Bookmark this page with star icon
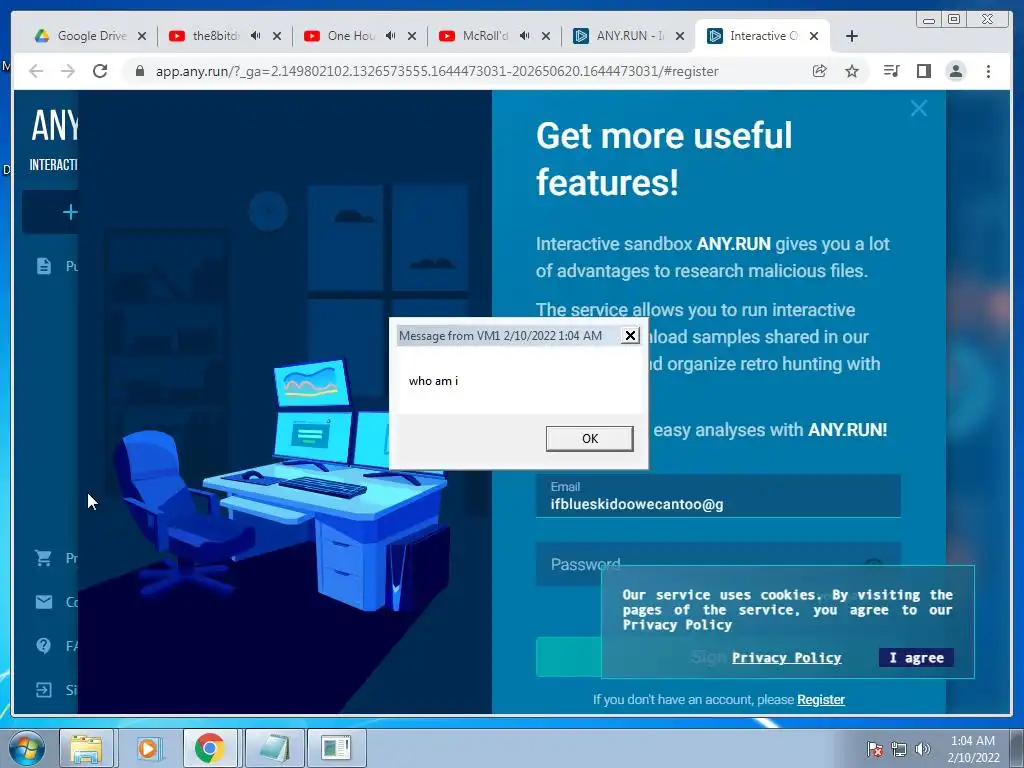This screenshot has height=768, width=1024. 852,71
